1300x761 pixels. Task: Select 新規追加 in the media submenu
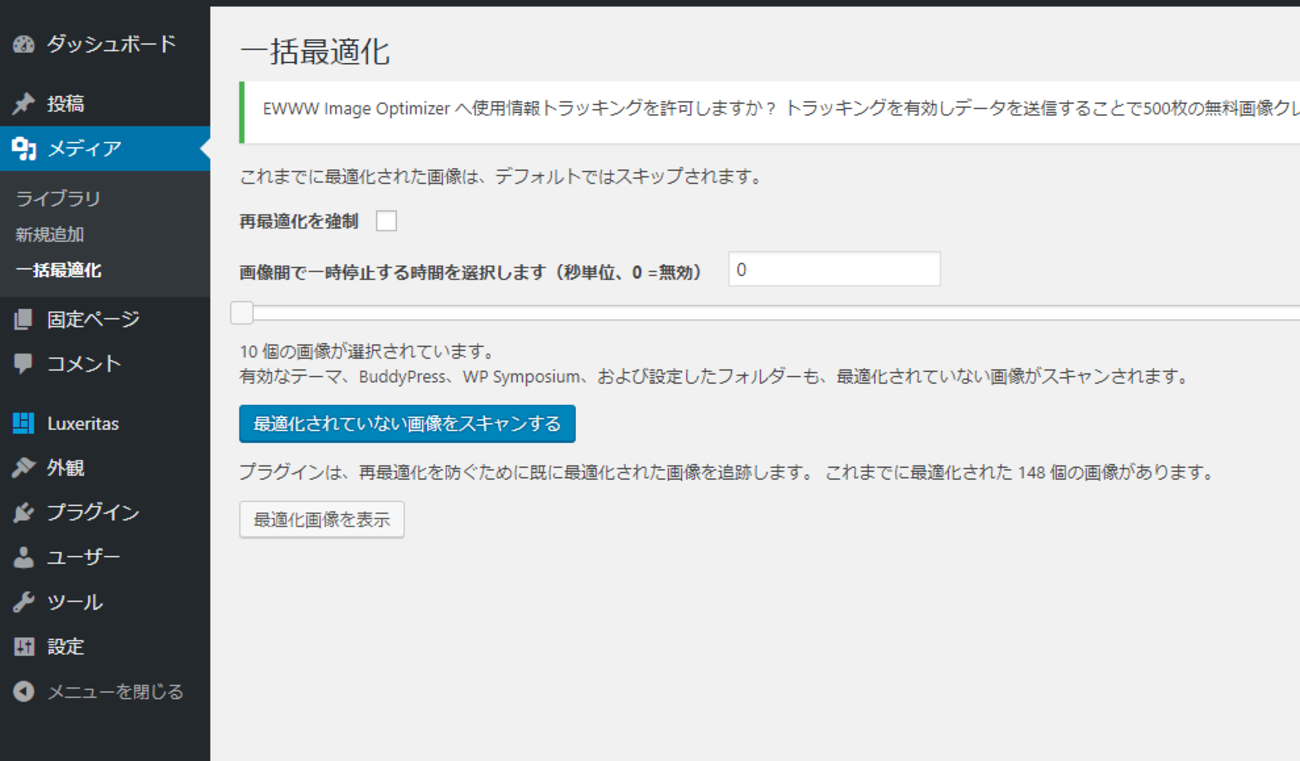pyautogui.click(x=50, y=235)
